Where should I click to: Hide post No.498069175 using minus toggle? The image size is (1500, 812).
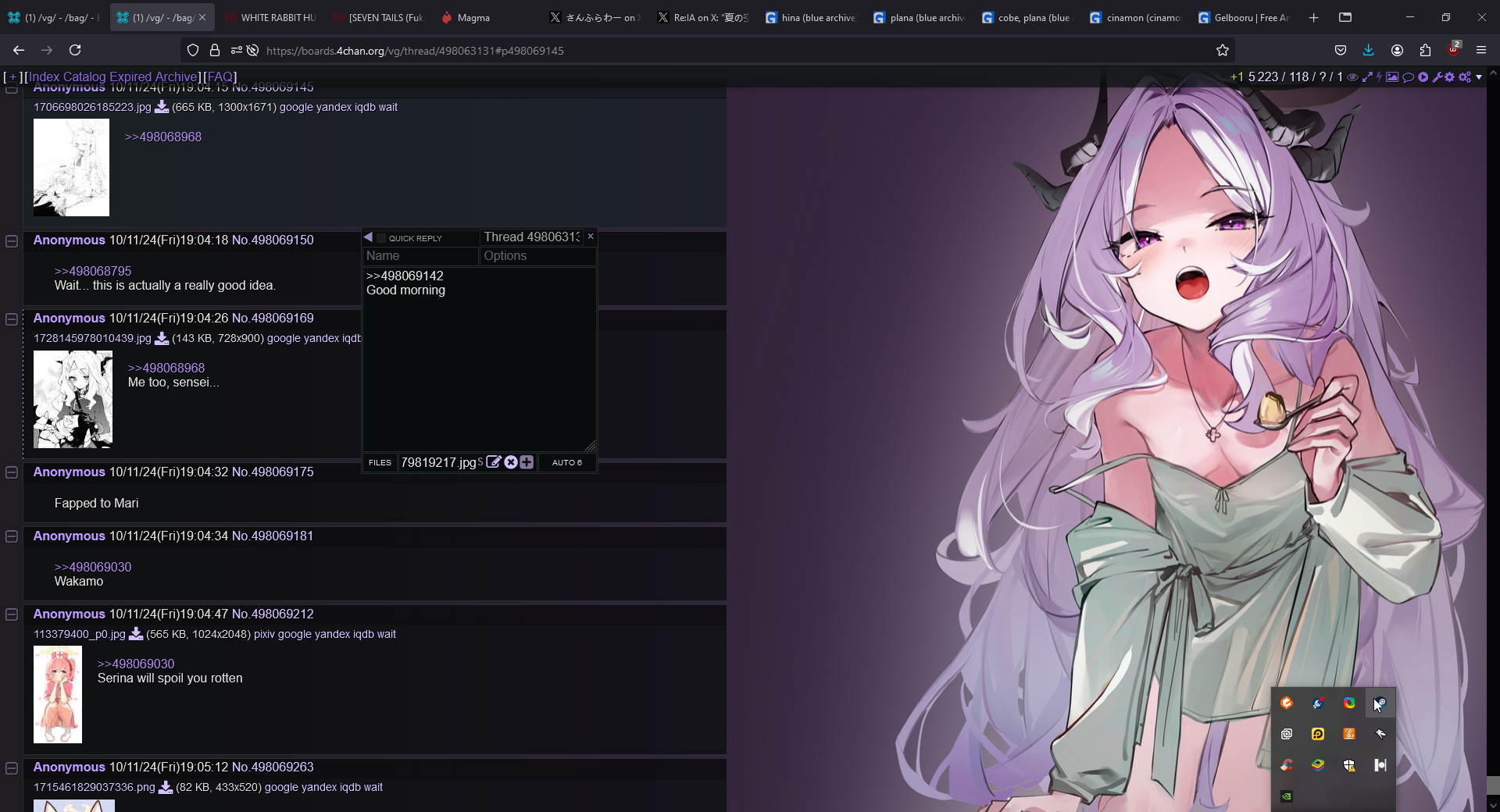[x=12, y=473]
